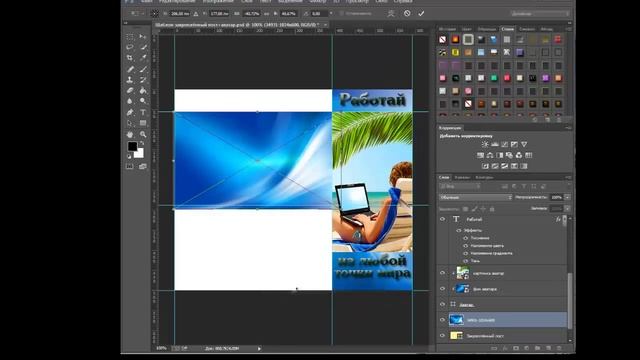Hide the Закрепленный пост layer
640x360 pixels.
442,336
